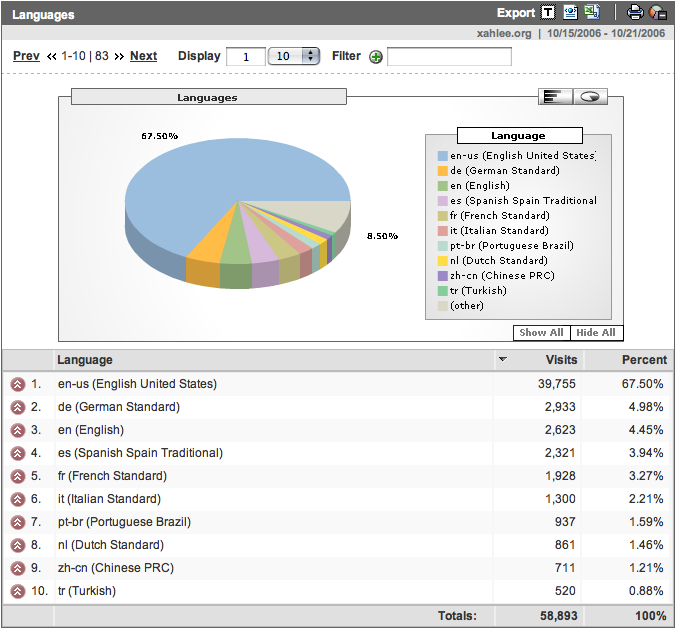Click the green plus filter icon
The height and width of the screenshot is (628, 675).
pos(376,57)
